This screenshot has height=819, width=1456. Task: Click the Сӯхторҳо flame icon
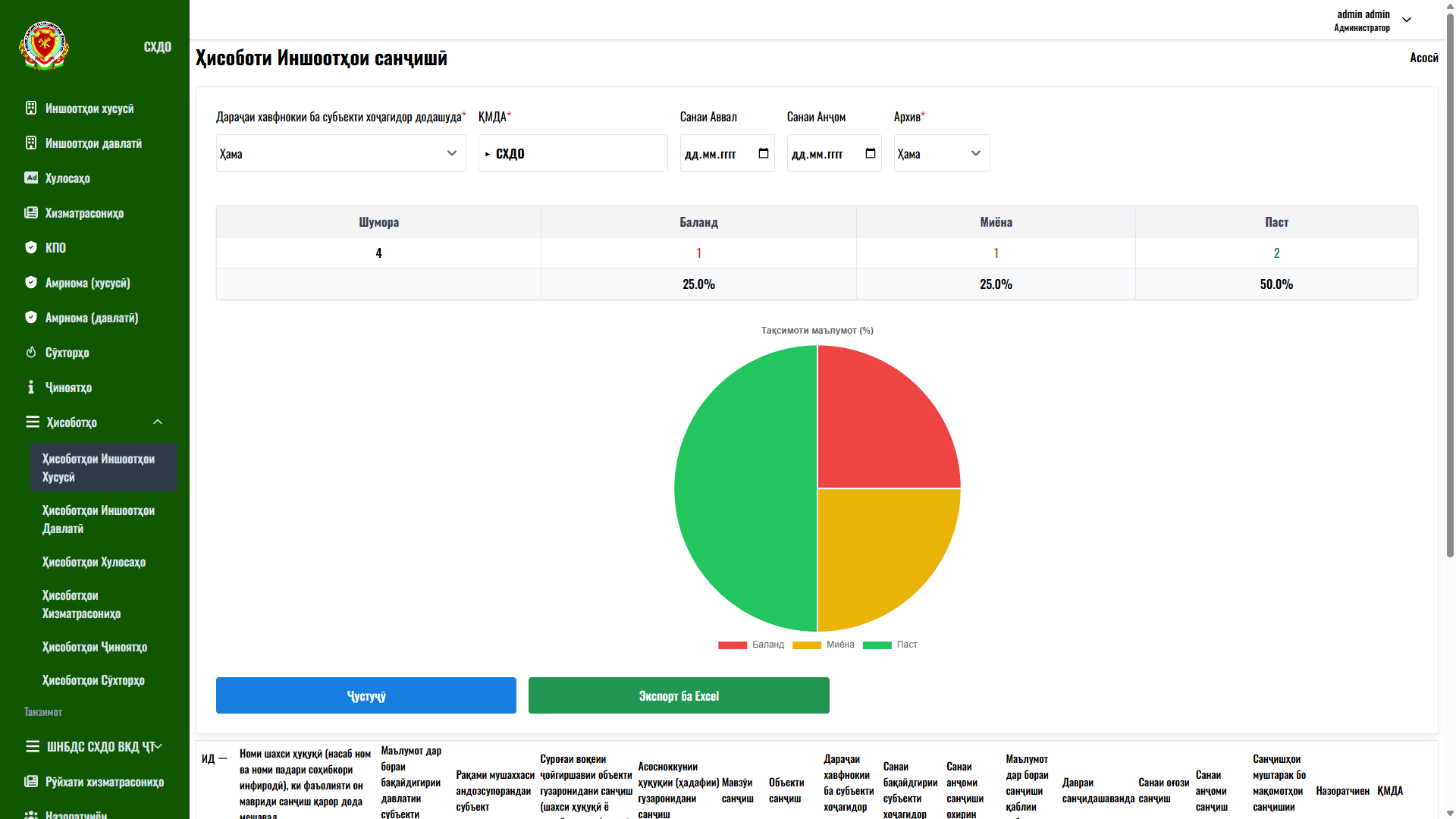tap(31, 352)
